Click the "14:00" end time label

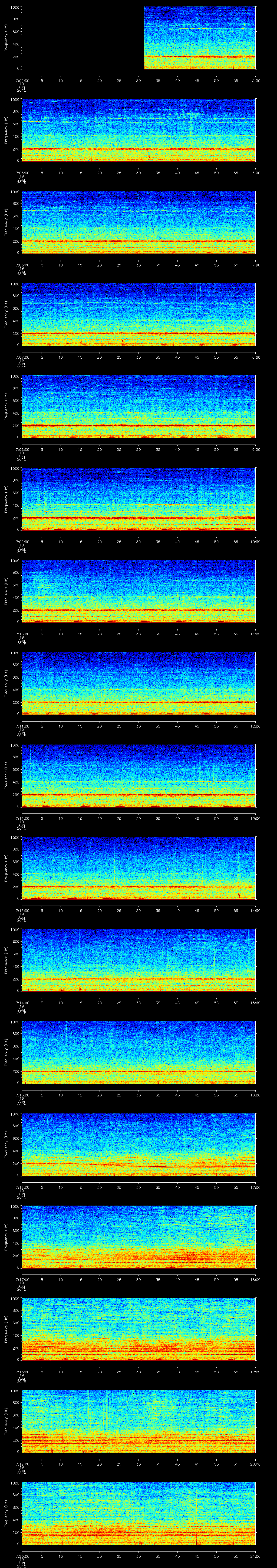(x=256, y=910)
